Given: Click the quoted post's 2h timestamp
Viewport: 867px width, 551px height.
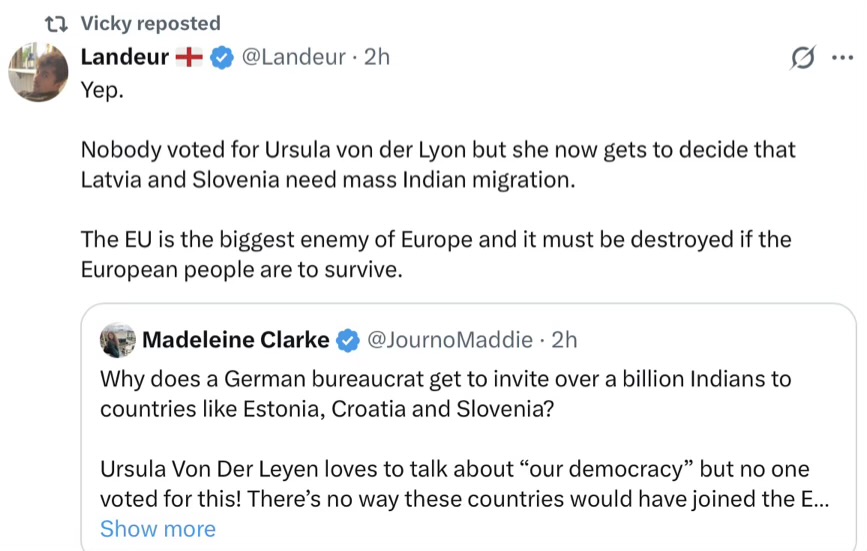Looking at the screenshot, I should pyautogui.click(x=565, y=340).
